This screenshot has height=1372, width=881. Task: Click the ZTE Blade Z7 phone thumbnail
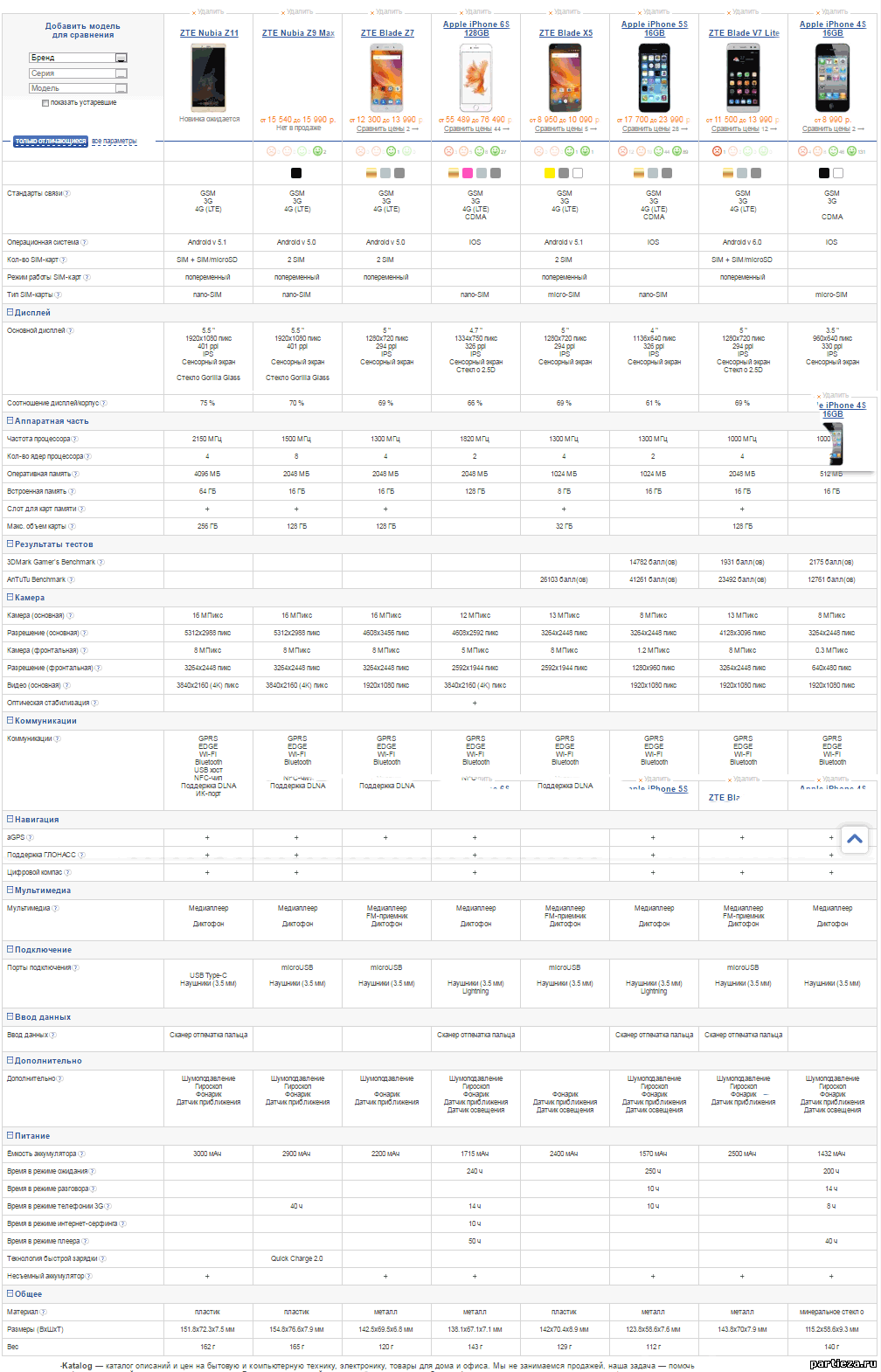pos(386,77)
